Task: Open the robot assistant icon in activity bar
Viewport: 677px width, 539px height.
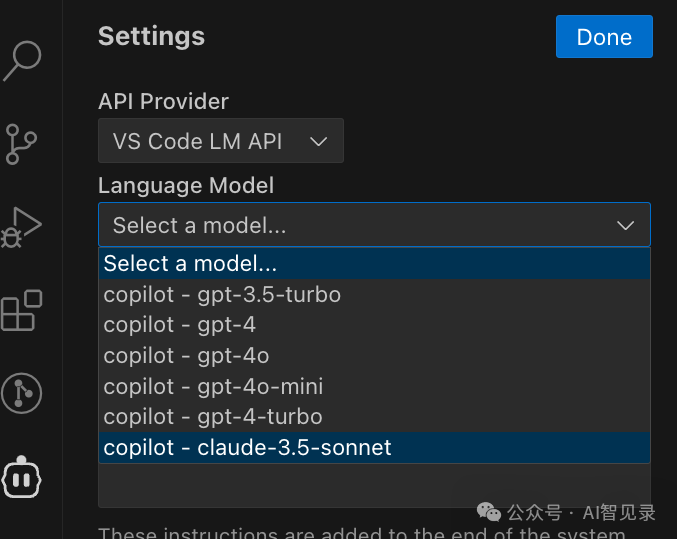Action: click(22, 477)
